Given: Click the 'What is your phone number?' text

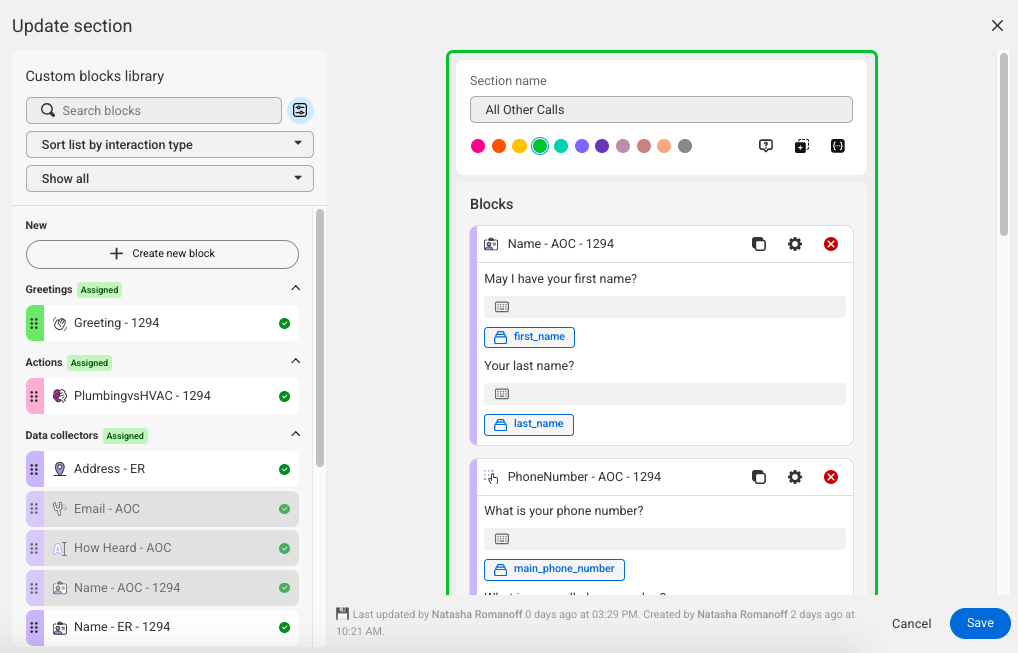Looking at the screenshot, I should tap(564, 511).
